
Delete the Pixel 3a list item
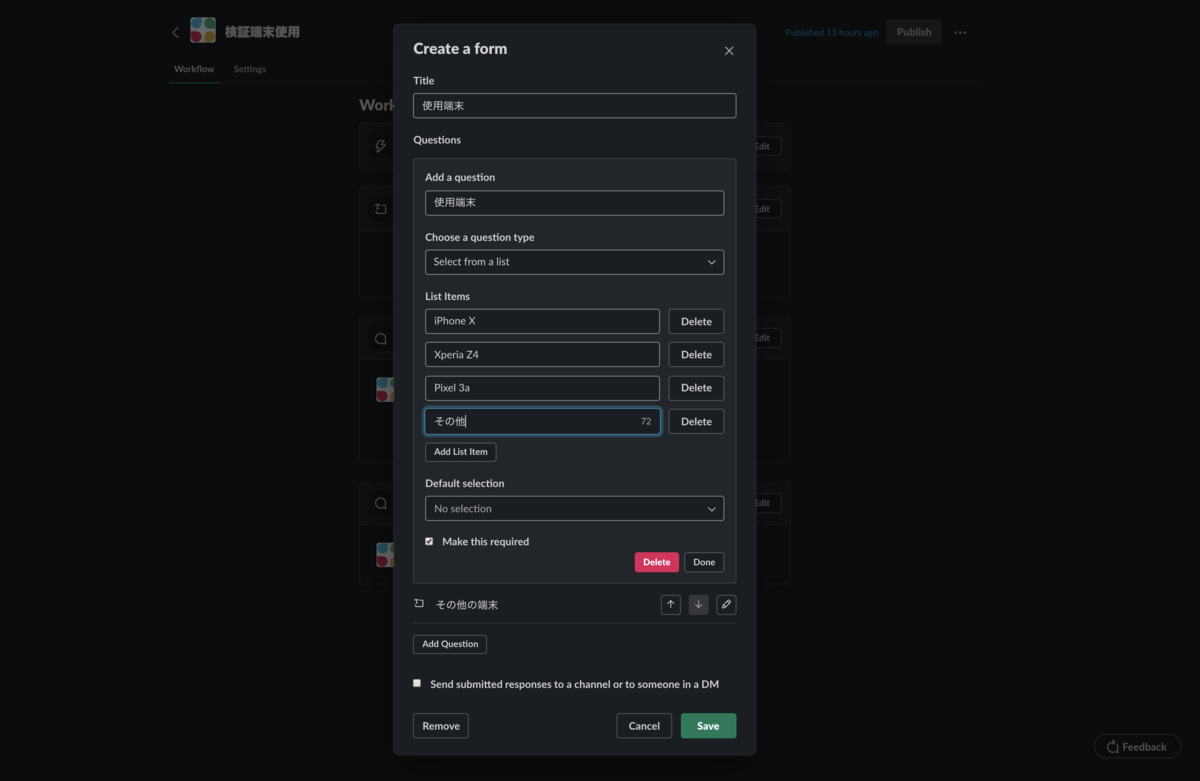696,388
